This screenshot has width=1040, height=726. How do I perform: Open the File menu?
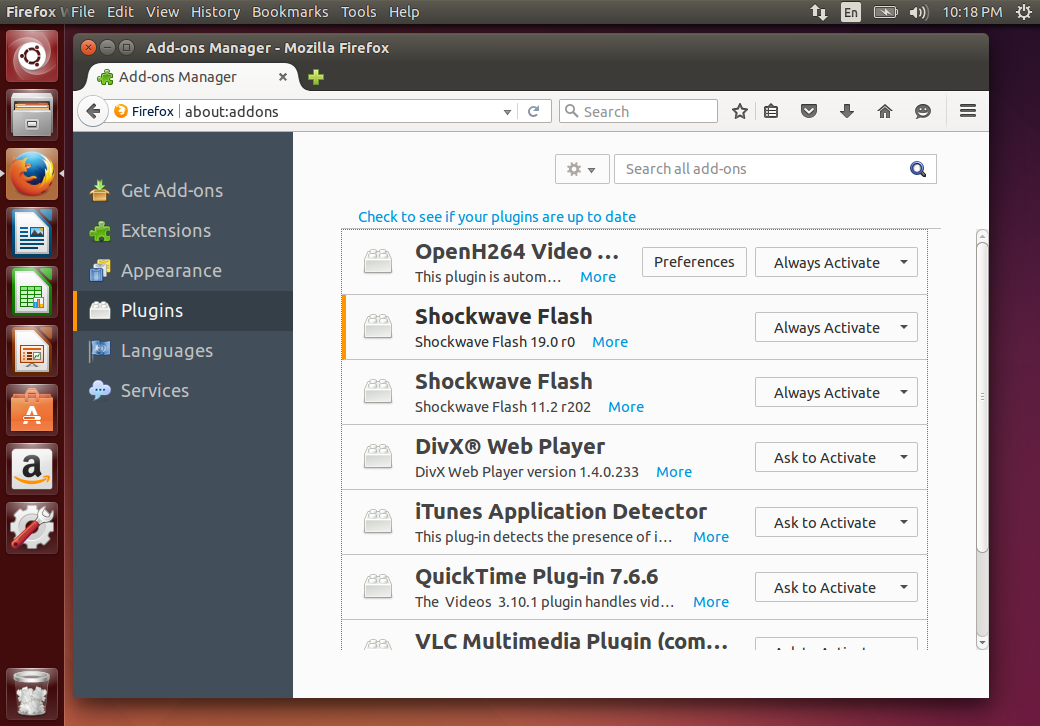(83, 12)
